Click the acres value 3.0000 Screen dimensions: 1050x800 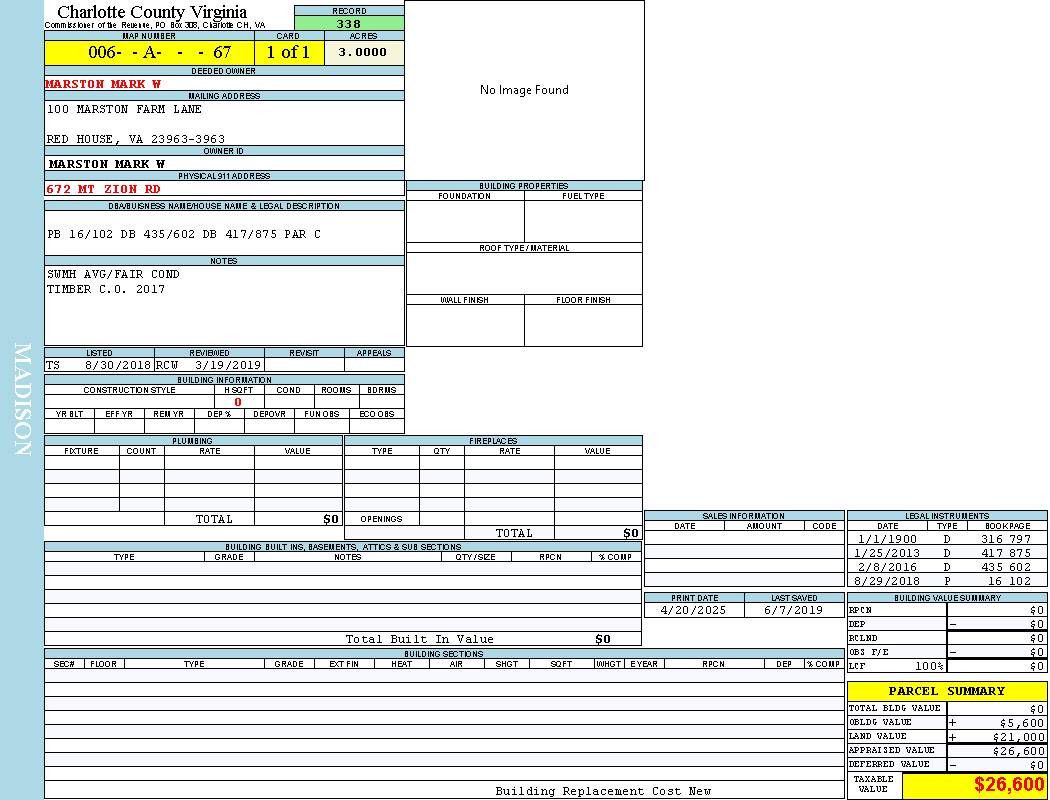pyautogui.click(x=363, y=53)
